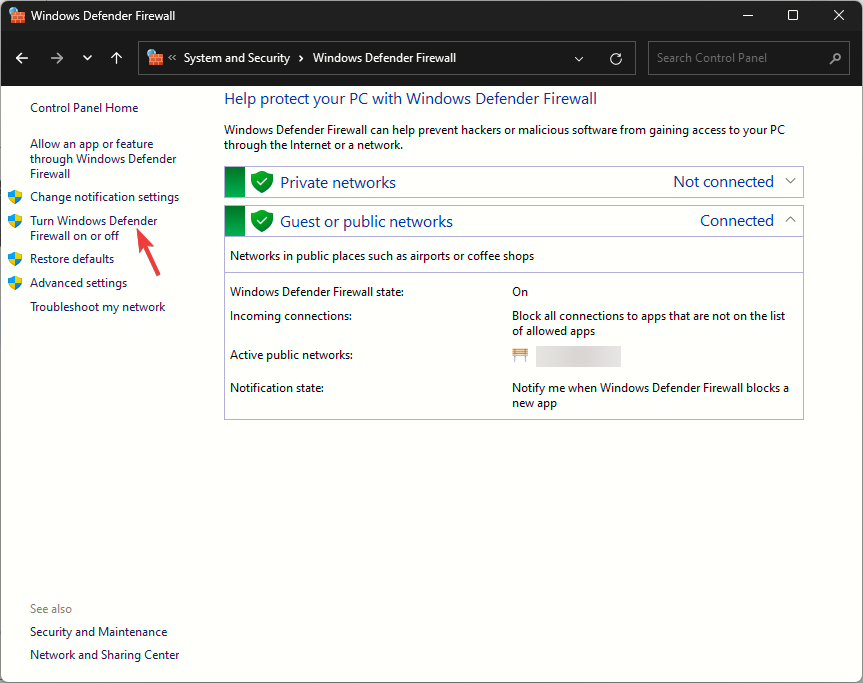The height and width of the screenshot is (683, 863).
Task: Open the address bar history dropdown
Action: click(x=578, y=58)
